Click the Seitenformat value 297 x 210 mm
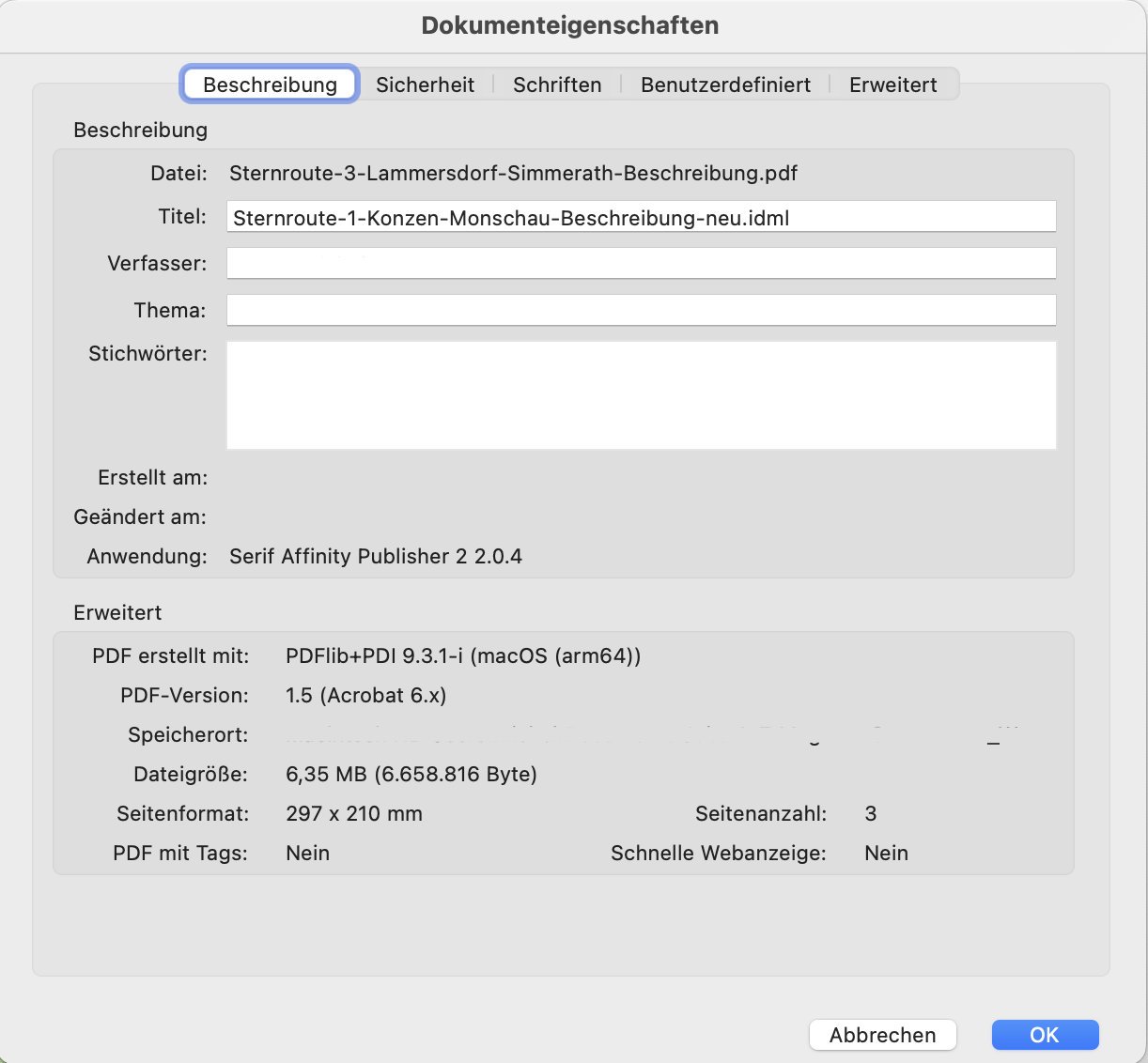Image resolution: width=1148 pixels, height=1063 pixels. (x=353, y=813)
